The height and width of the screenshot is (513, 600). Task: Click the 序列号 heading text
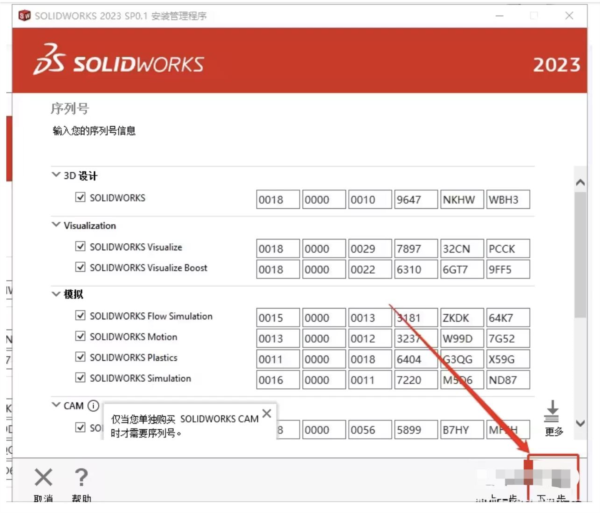click(70, 108)
